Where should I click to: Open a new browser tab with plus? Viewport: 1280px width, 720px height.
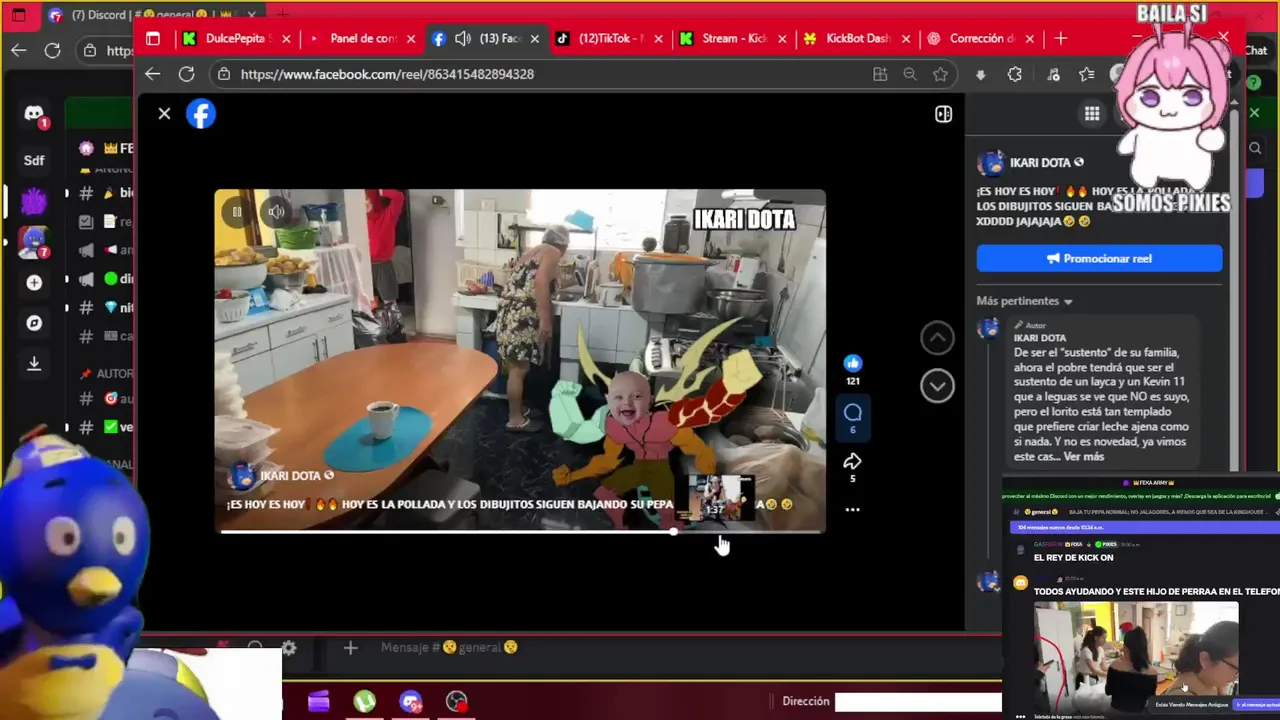pos(1061,39)
